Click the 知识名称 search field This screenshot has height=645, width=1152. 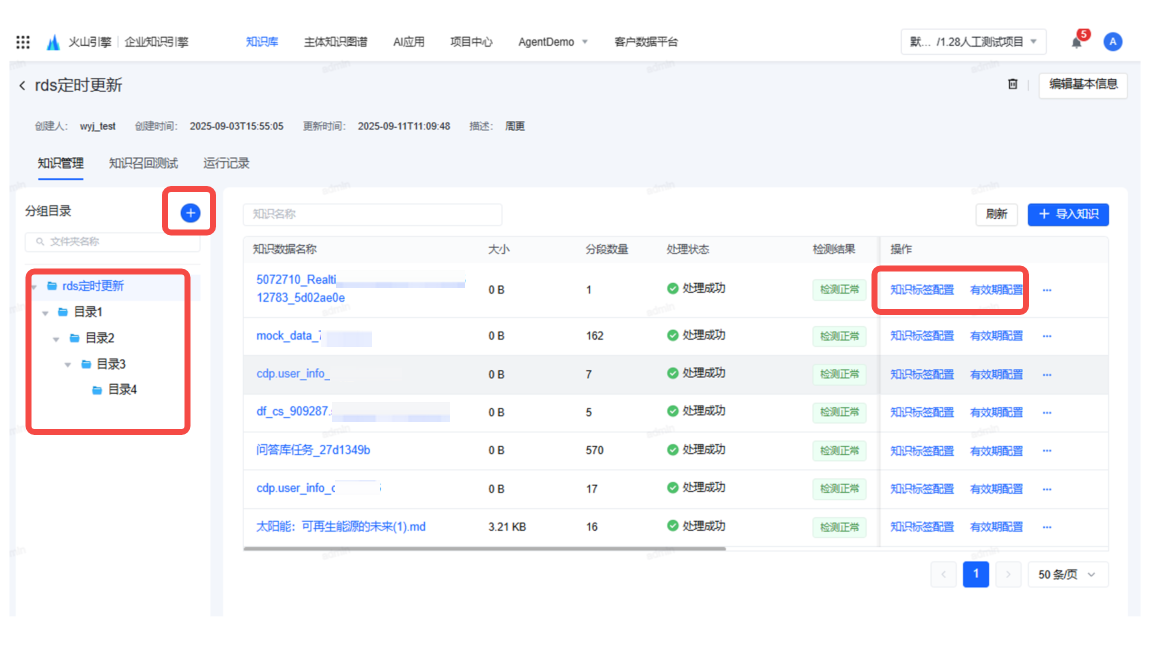pyautogui.click(x=372, y=214)
